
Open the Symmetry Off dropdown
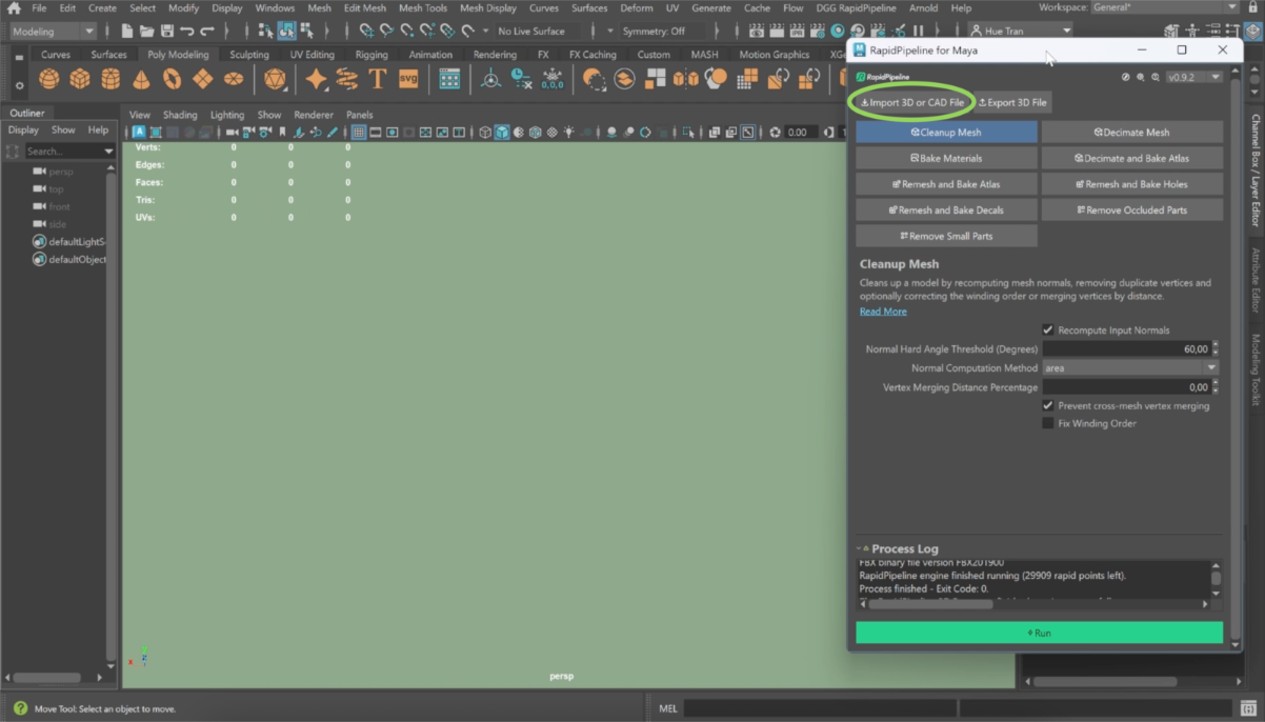point(611,31)
